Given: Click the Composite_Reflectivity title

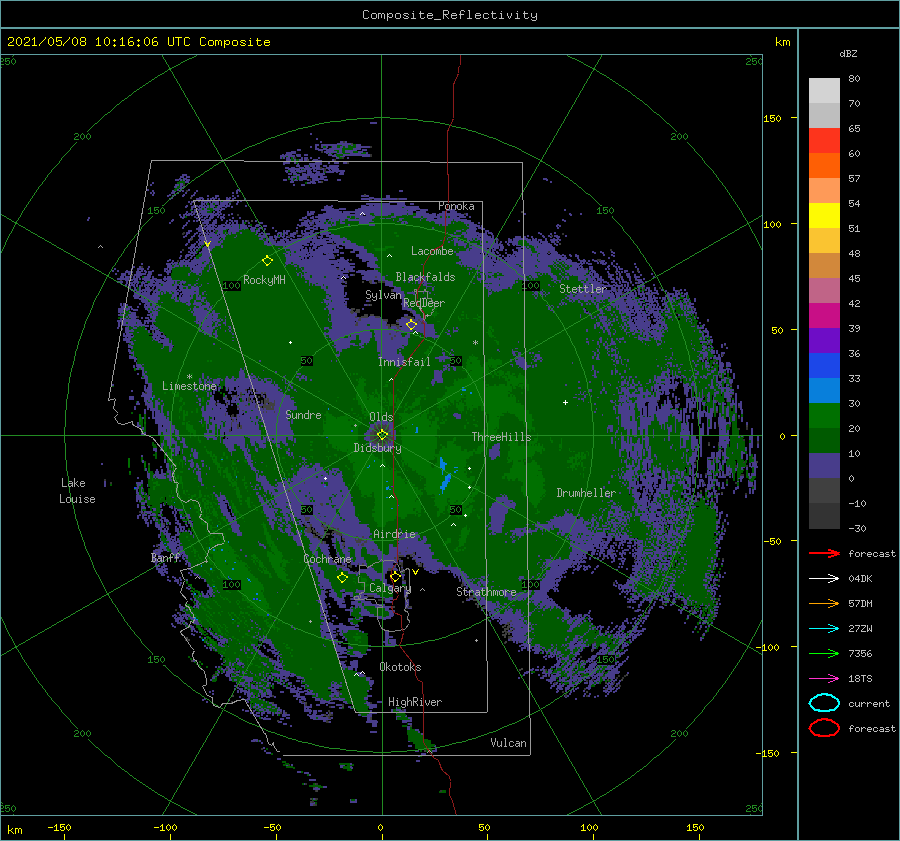Looking at the screenshot, I should coord(449,15).
